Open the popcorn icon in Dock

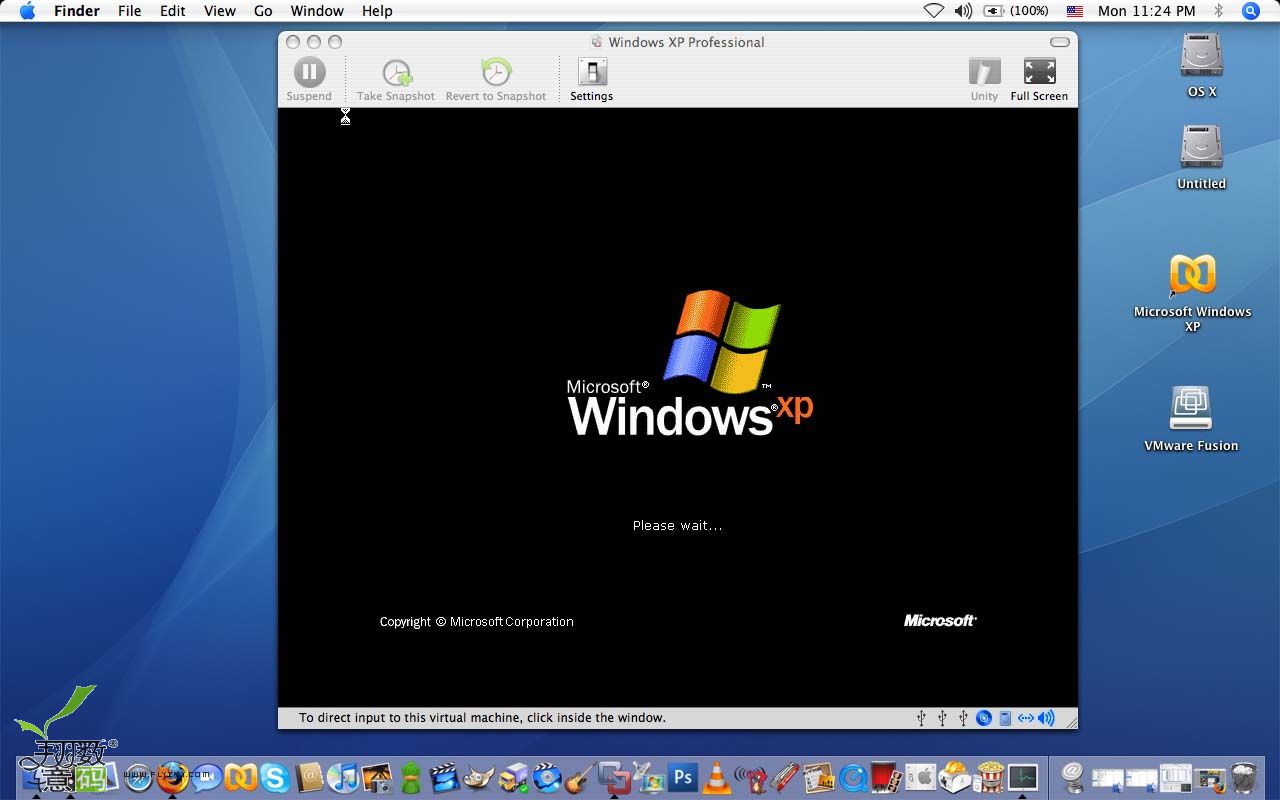989,778
